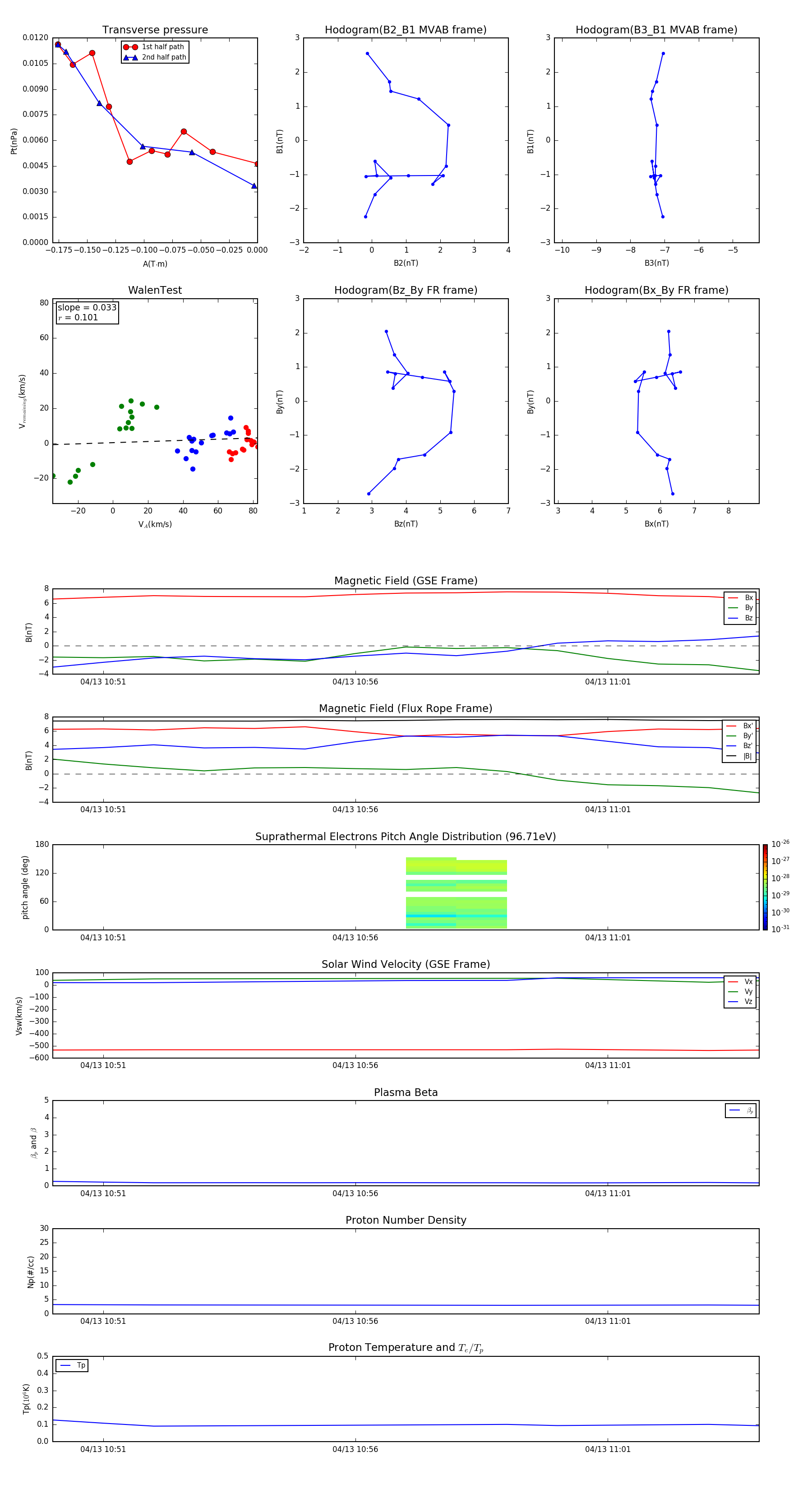Select the βp legend entry in Plasma Beta
Screen dimensions: 812x1489
click(x=741, y=1110)
